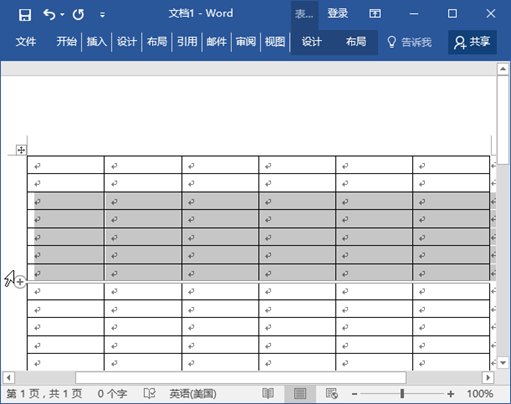Click 登录 to sign in
The height and width of the screenshot is (404, 511).
click(x=337, y=13)
